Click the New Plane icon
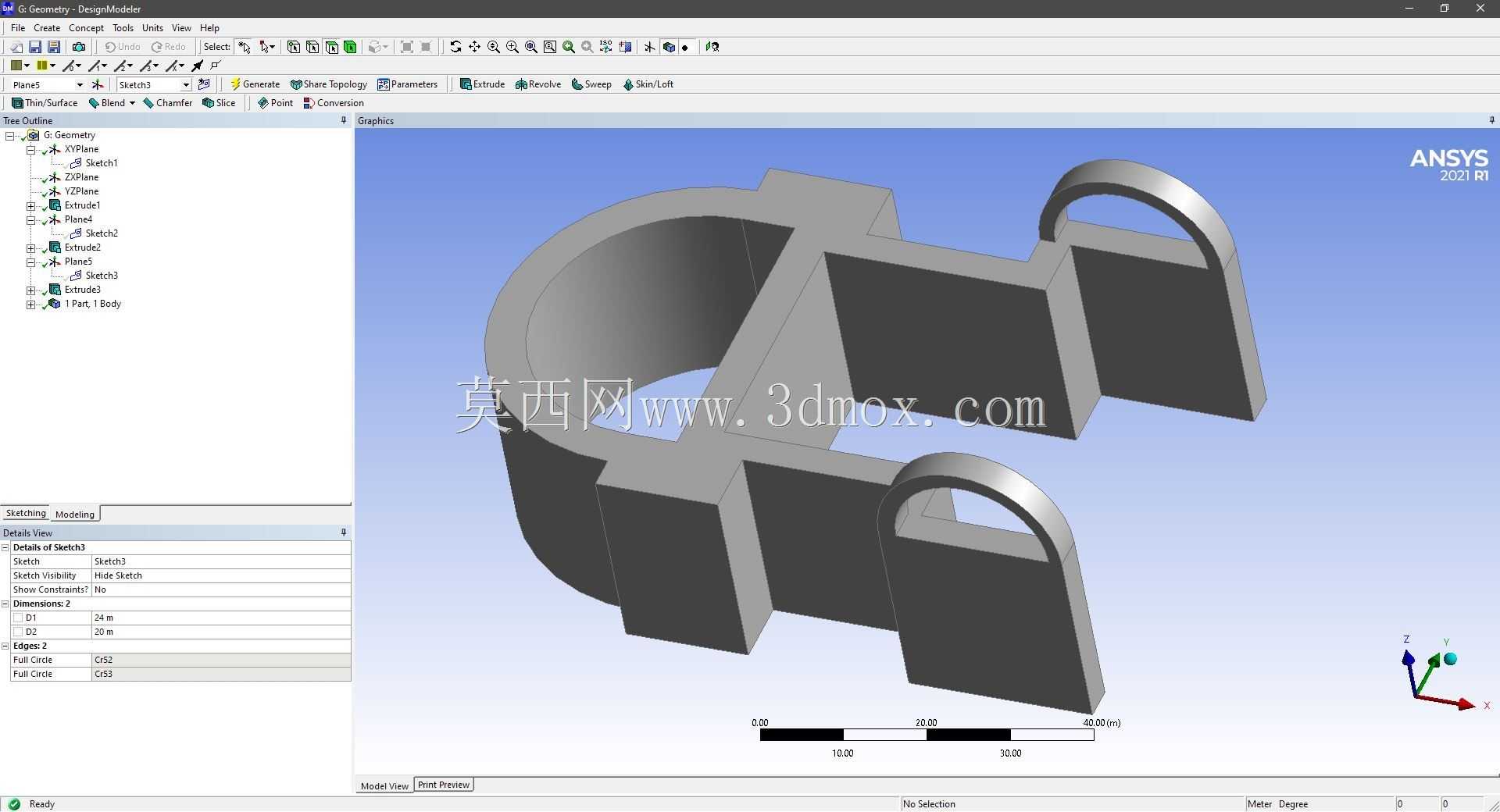The image size is (1500, 812). [97, 84]
